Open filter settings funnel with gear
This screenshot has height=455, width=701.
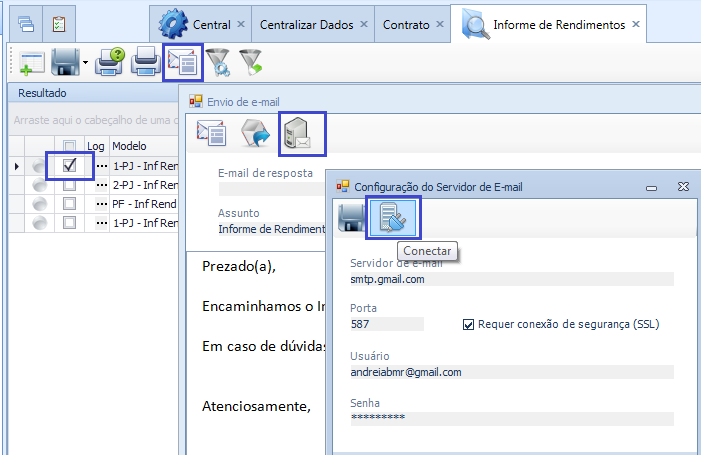[219, 62]
